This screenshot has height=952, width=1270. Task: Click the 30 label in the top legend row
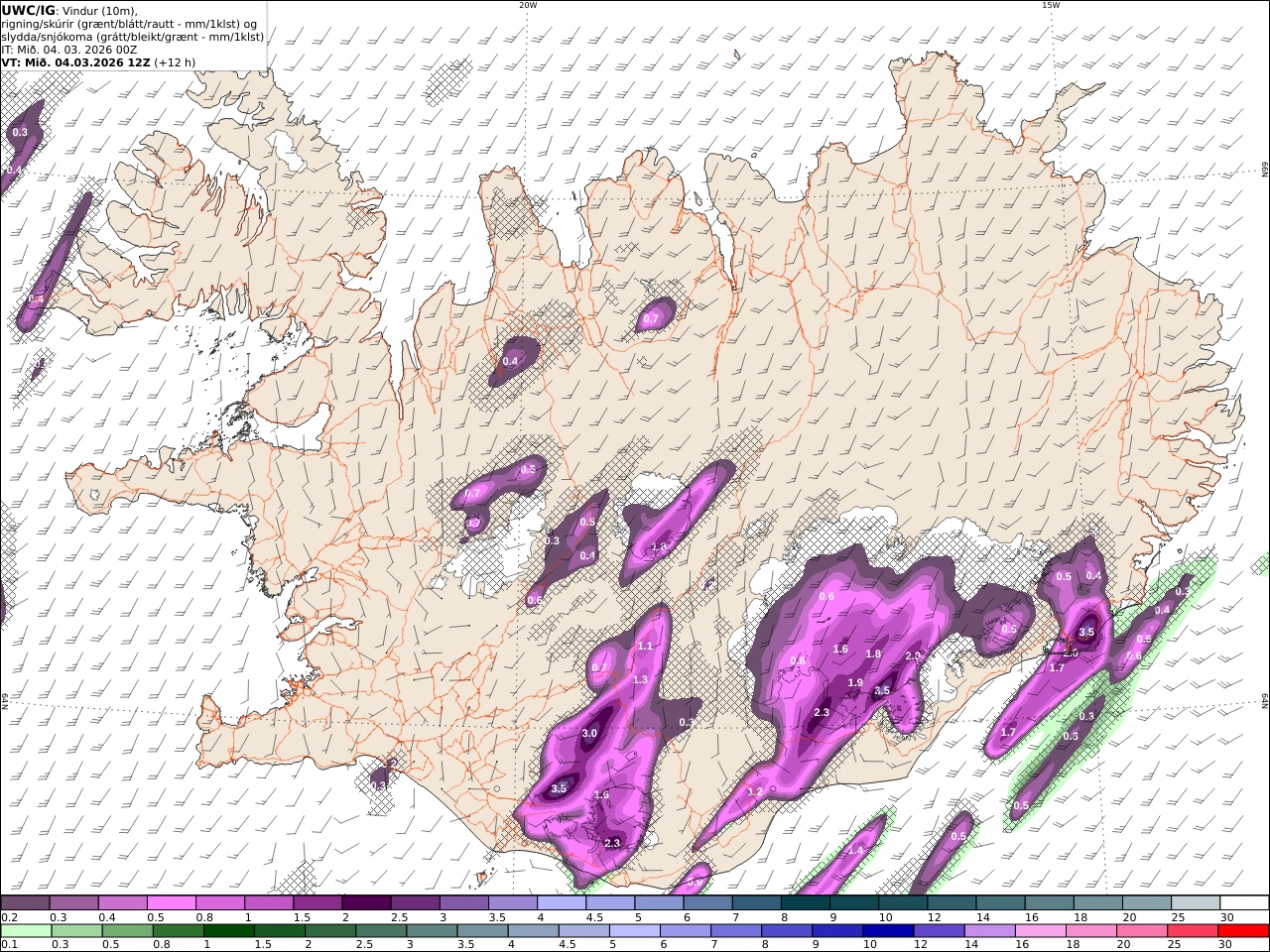click(x=1226, y=917)
